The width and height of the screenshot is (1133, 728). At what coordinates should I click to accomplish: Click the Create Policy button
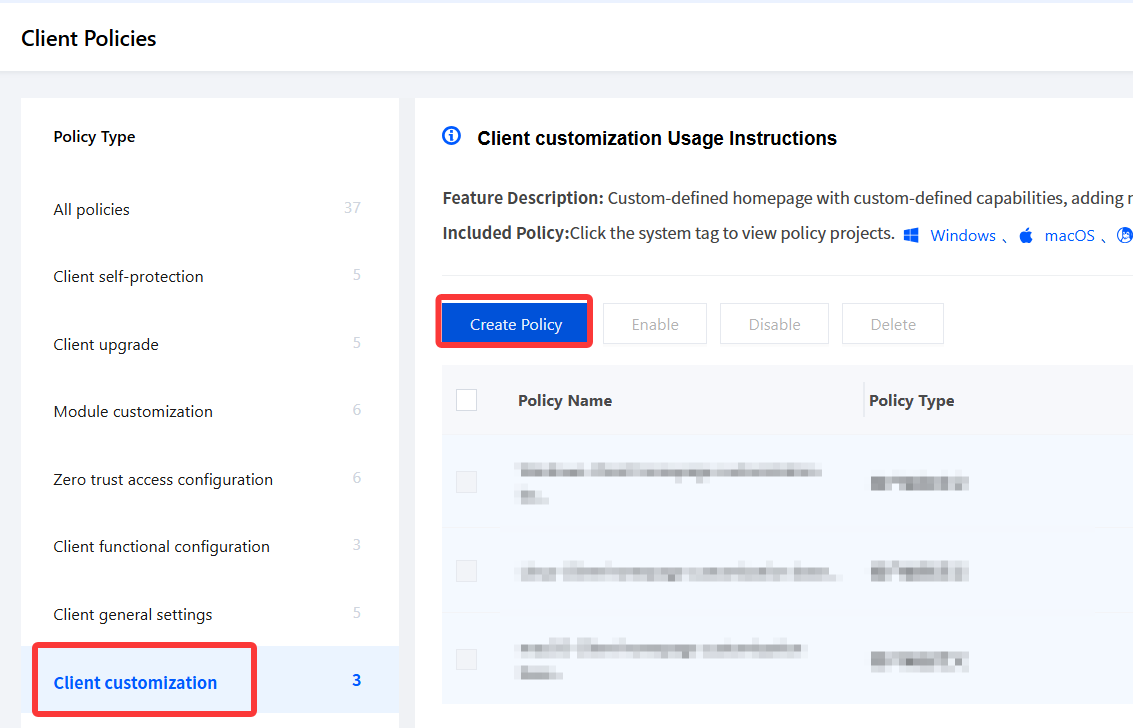pos(515,324)
